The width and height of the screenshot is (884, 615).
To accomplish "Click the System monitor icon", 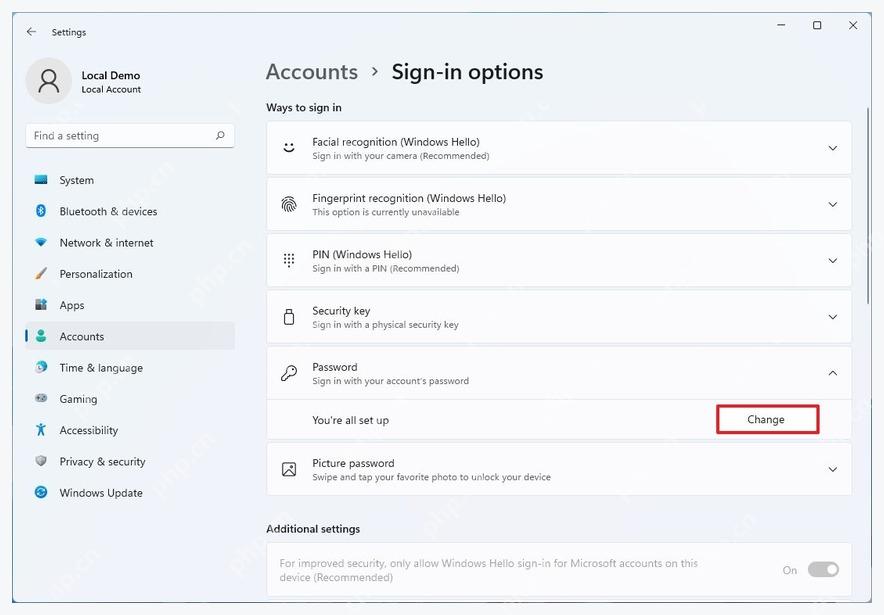I will coord(41,180).
